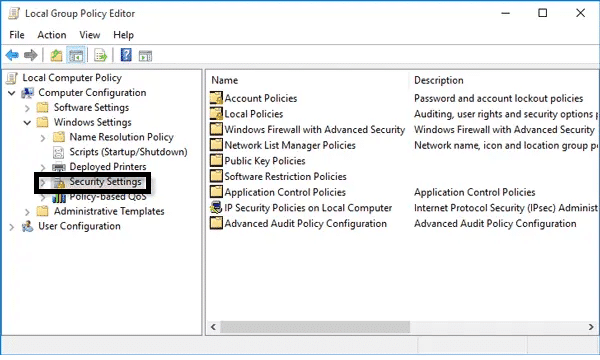Click the Forward arrow toolbar icon

31,55
